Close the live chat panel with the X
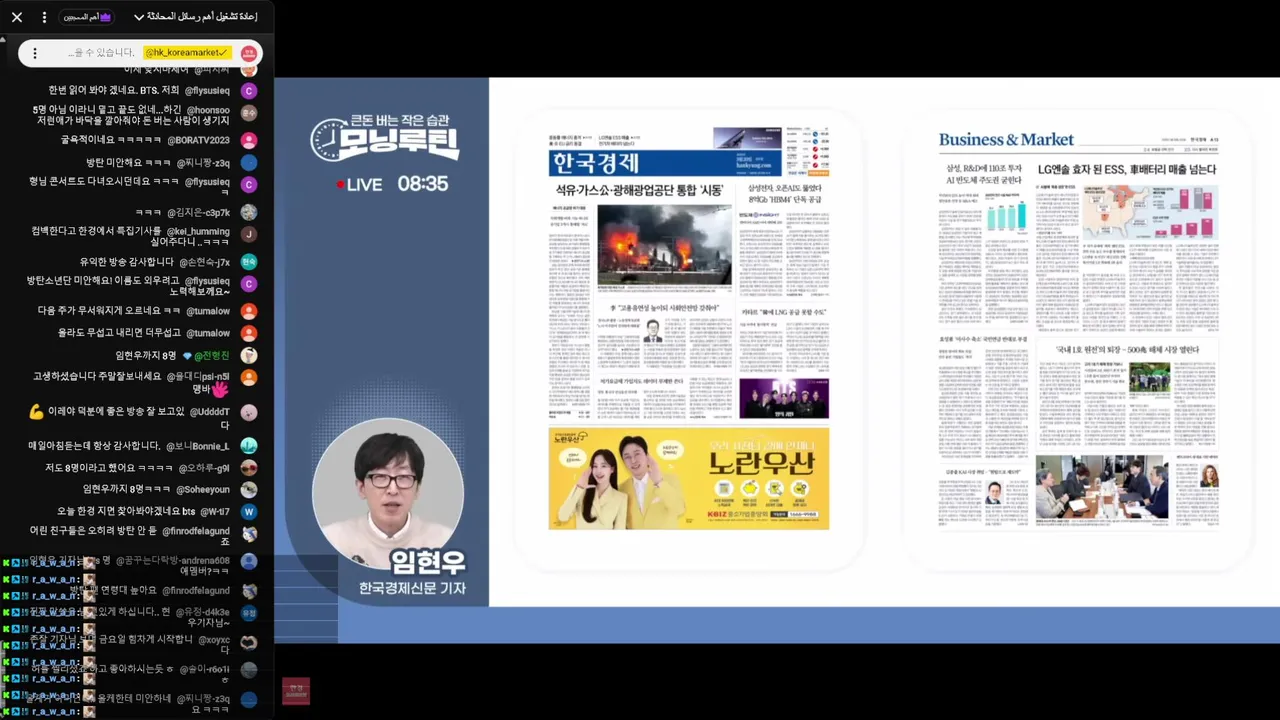Viewport: 1280px width, 720px height. (17, 17)
